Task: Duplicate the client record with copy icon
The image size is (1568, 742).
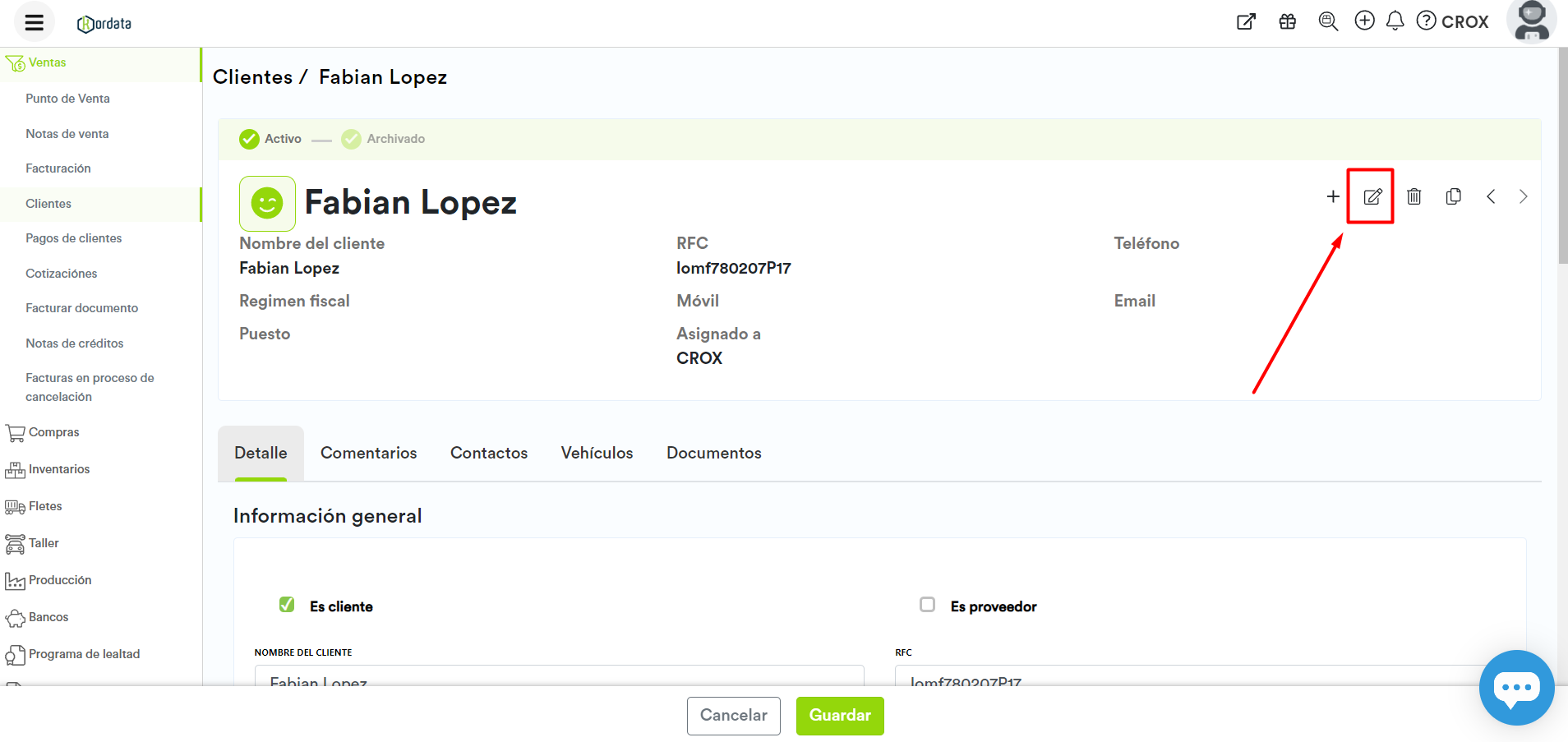Action: click(x=1453, y=196)
